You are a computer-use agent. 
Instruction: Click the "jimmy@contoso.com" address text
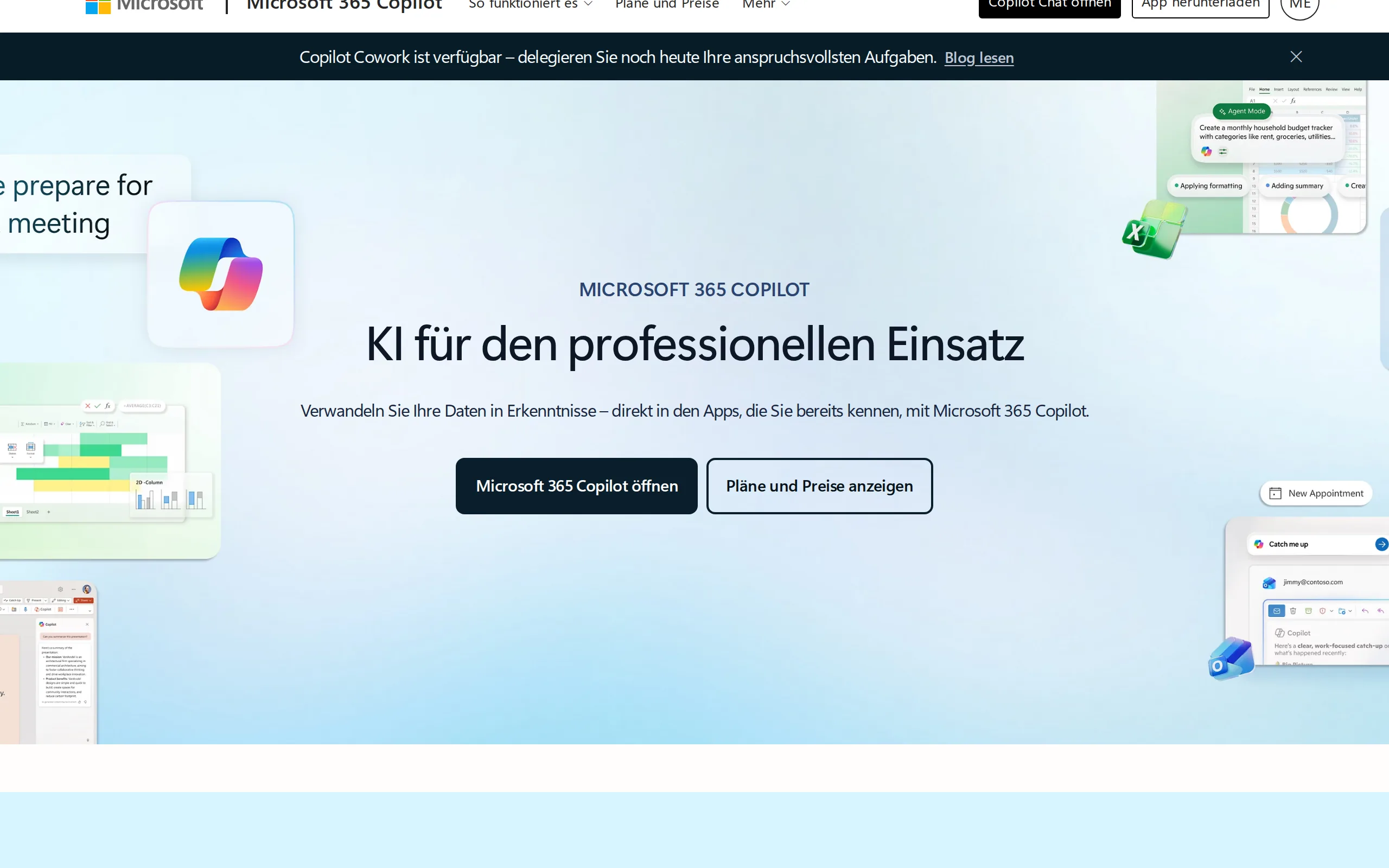tap(1312, 582)
